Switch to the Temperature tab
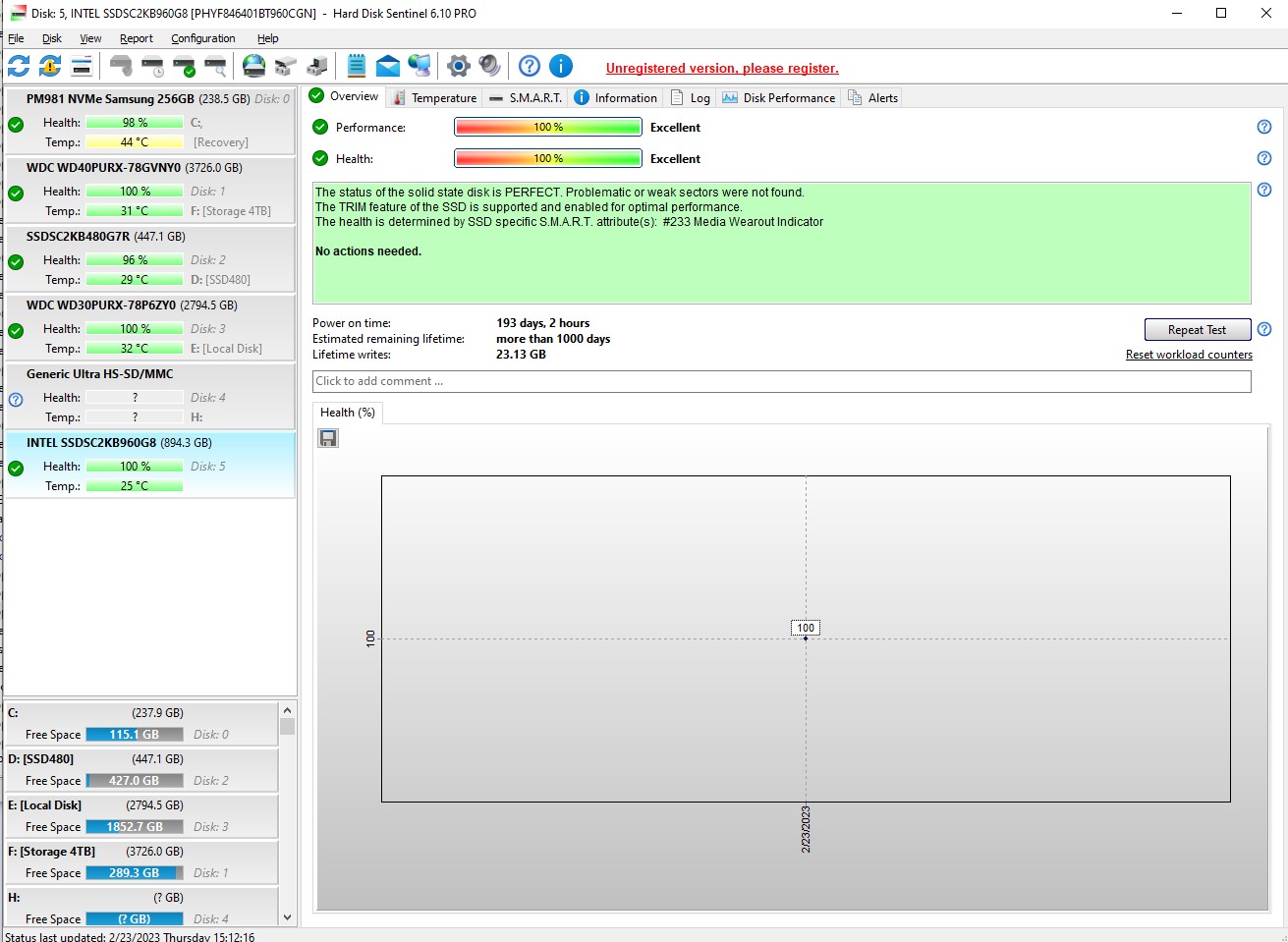This screenshot has height=942, width=1288. click(x=435, y=97)
